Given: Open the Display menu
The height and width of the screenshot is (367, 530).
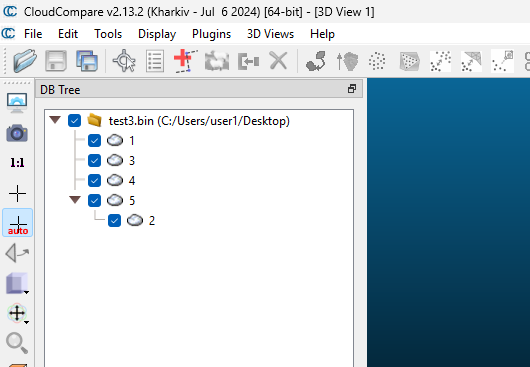Looking at the screenshot, I should [157, 34].
